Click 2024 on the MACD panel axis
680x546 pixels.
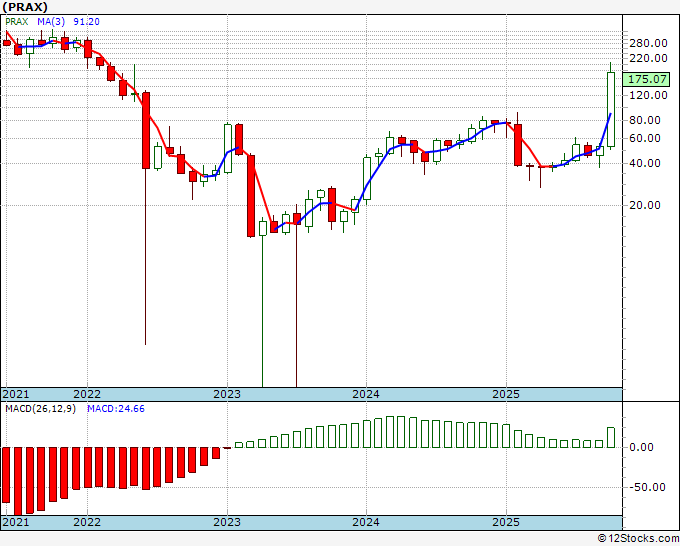click(x=366, y=522)
